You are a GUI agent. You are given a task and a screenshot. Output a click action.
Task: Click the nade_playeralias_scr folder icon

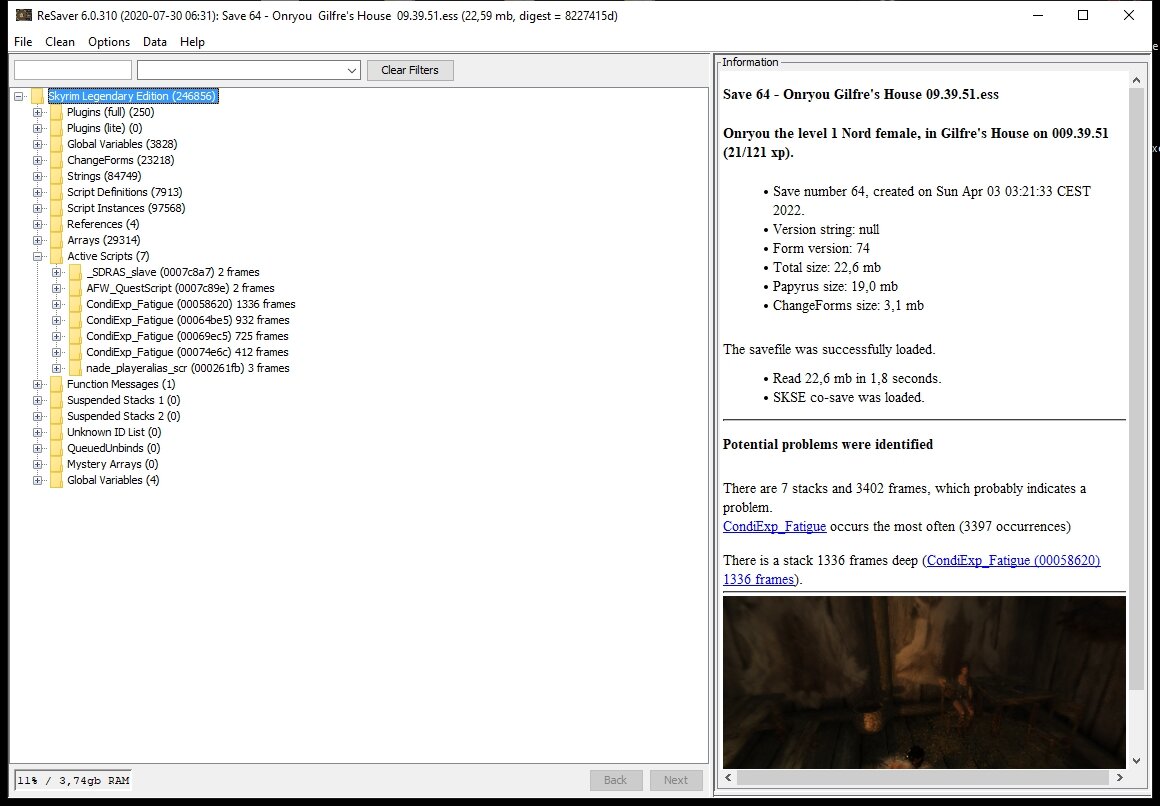(x=75, y=369)
